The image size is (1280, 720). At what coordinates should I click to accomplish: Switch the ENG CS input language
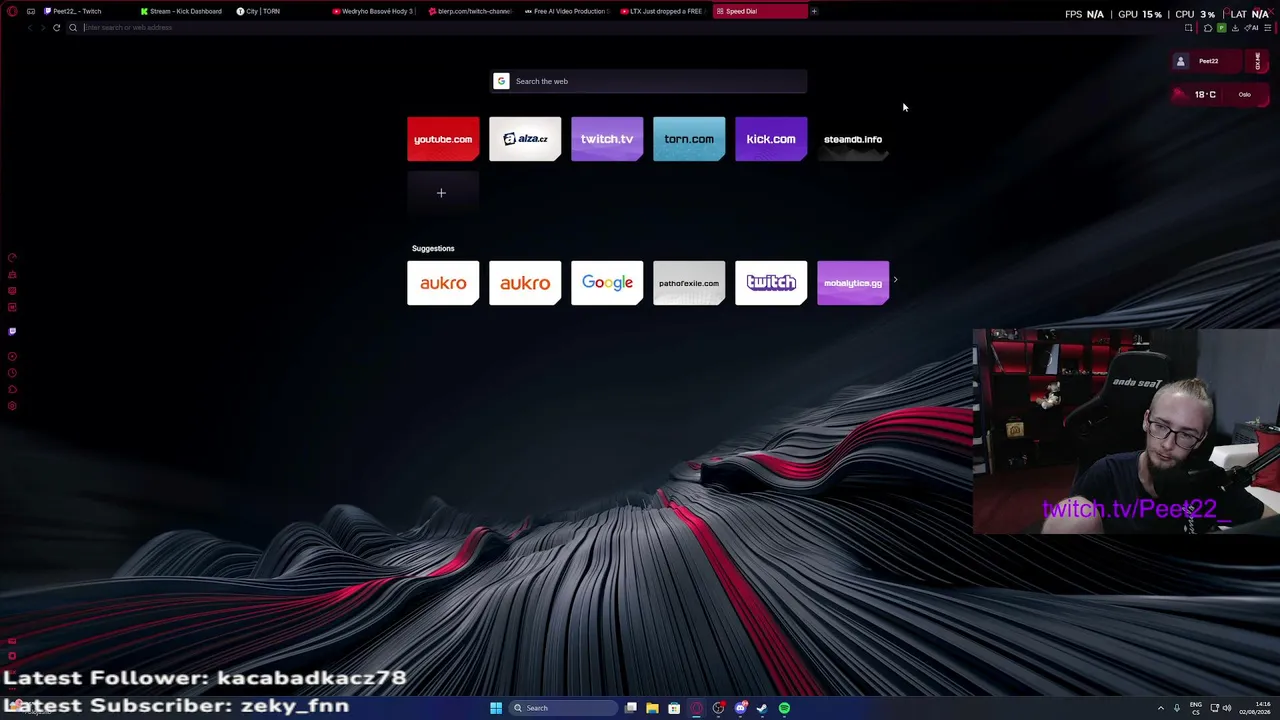pyautogui.click(x=1196, y=708)
